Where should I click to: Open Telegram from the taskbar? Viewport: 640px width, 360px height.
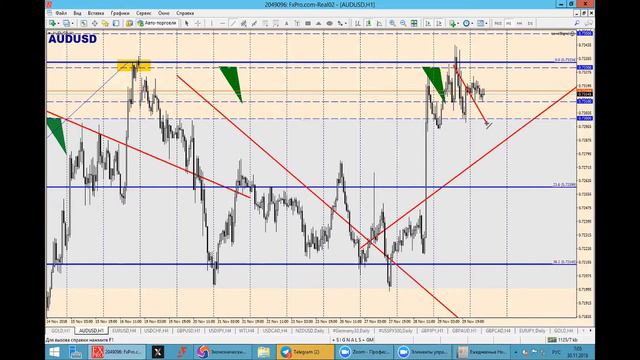point(305,352)
